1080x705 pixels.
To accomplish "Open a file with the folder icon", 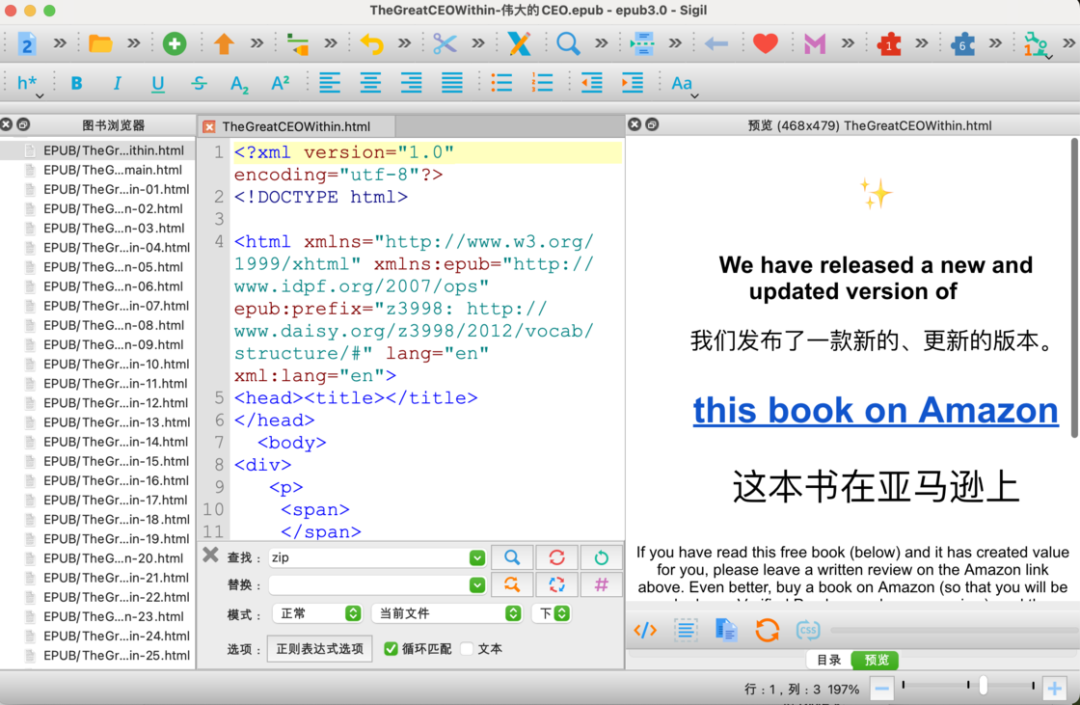I will point(100,44).
